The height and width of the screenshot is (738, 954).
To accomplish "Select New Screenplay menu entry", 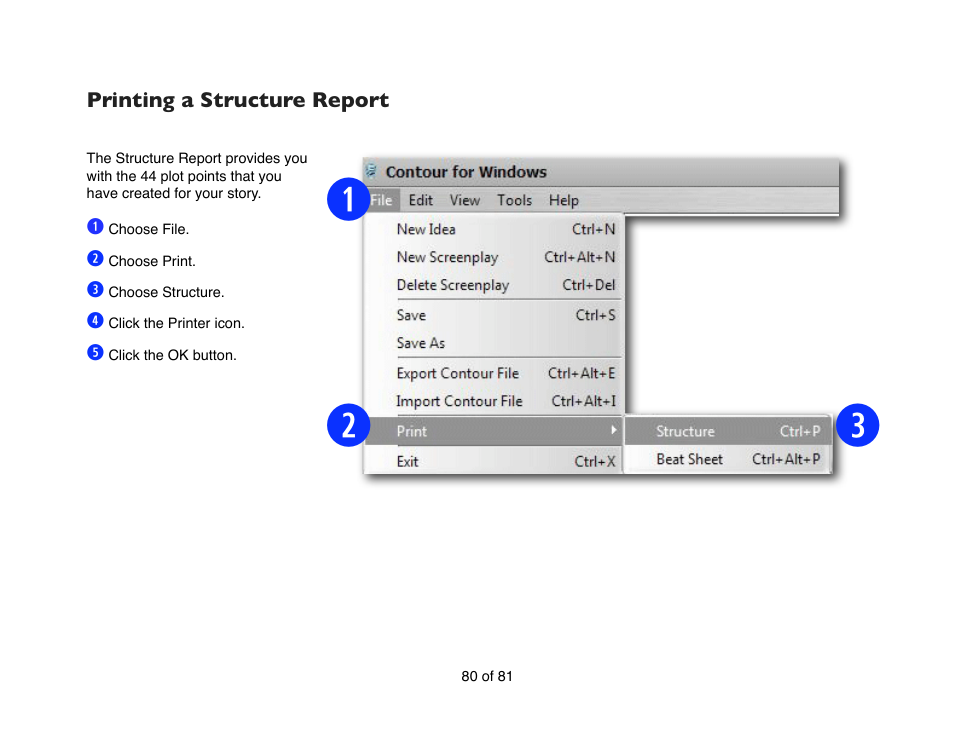I will 494,257.
